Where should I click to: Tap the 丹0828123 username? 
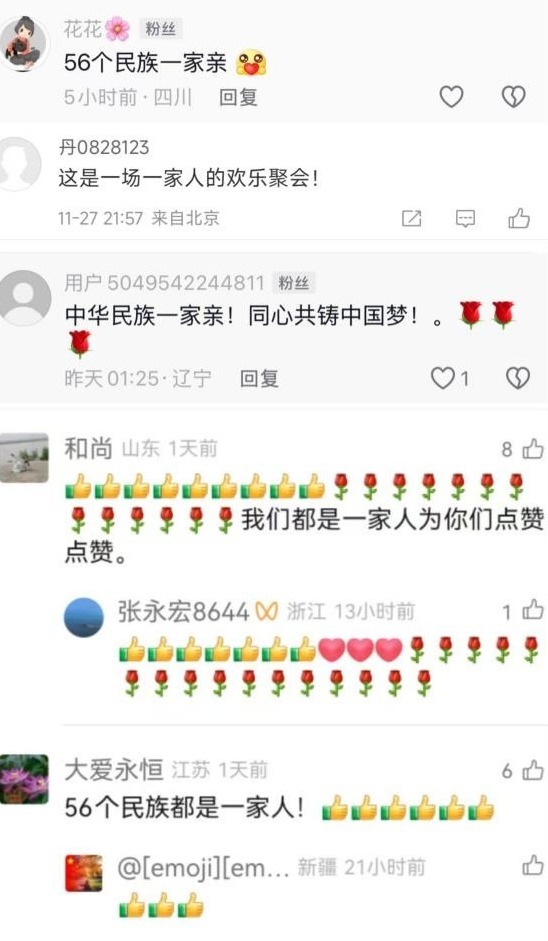(104, 148)
